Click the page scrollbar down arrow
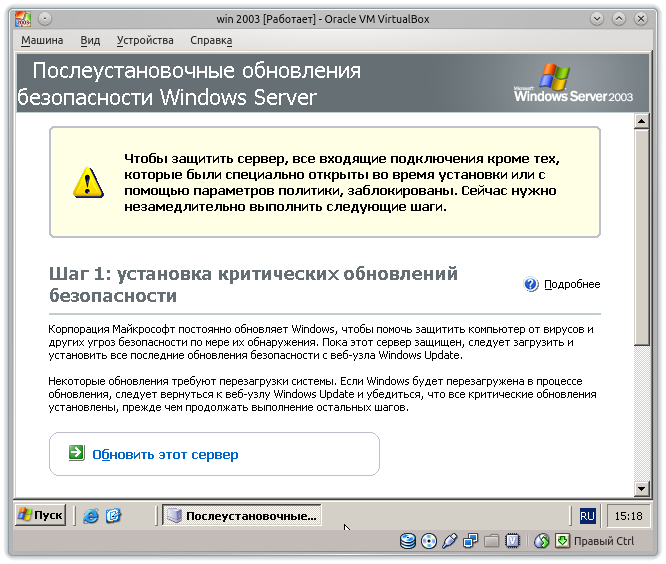 tap(641, 488)
